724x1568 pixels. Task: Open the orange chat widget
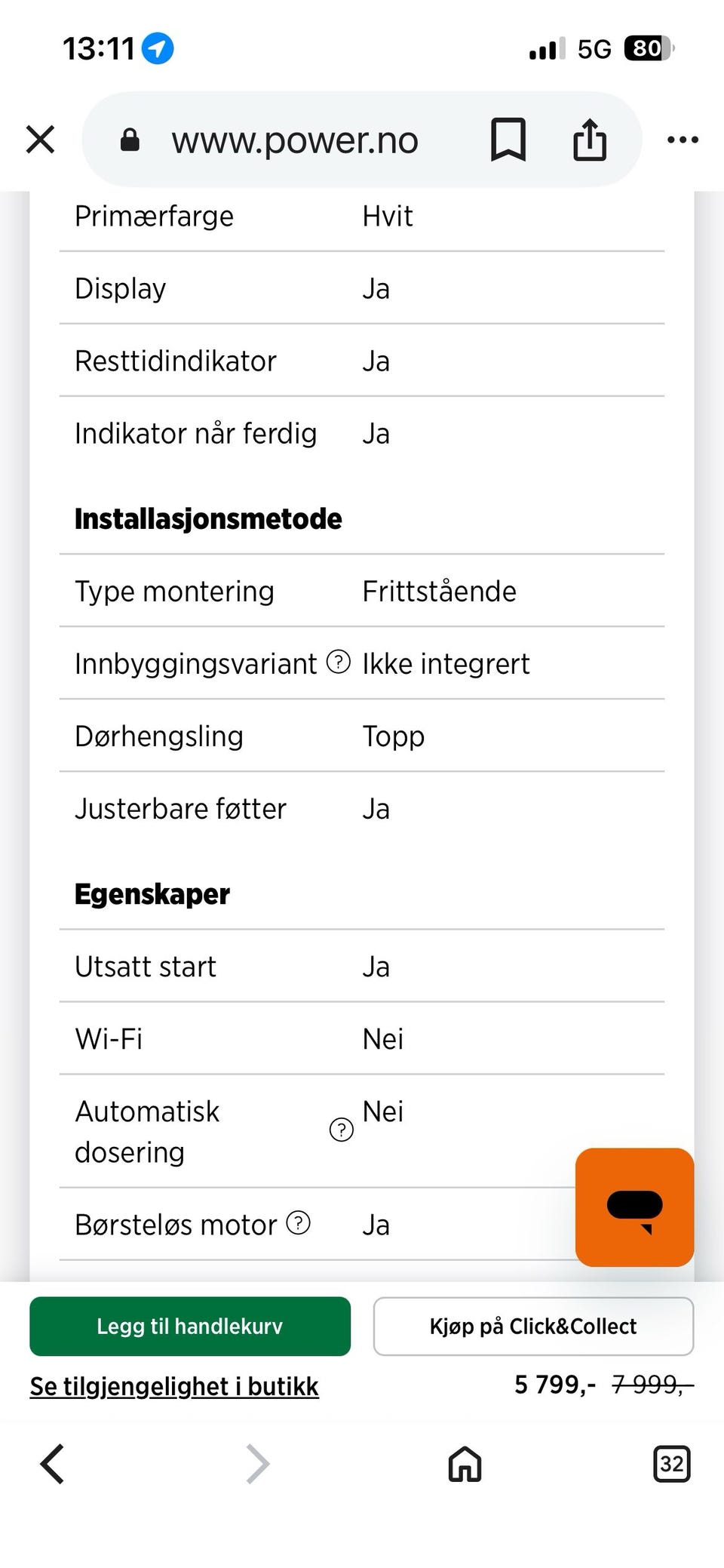[634, 1207]
